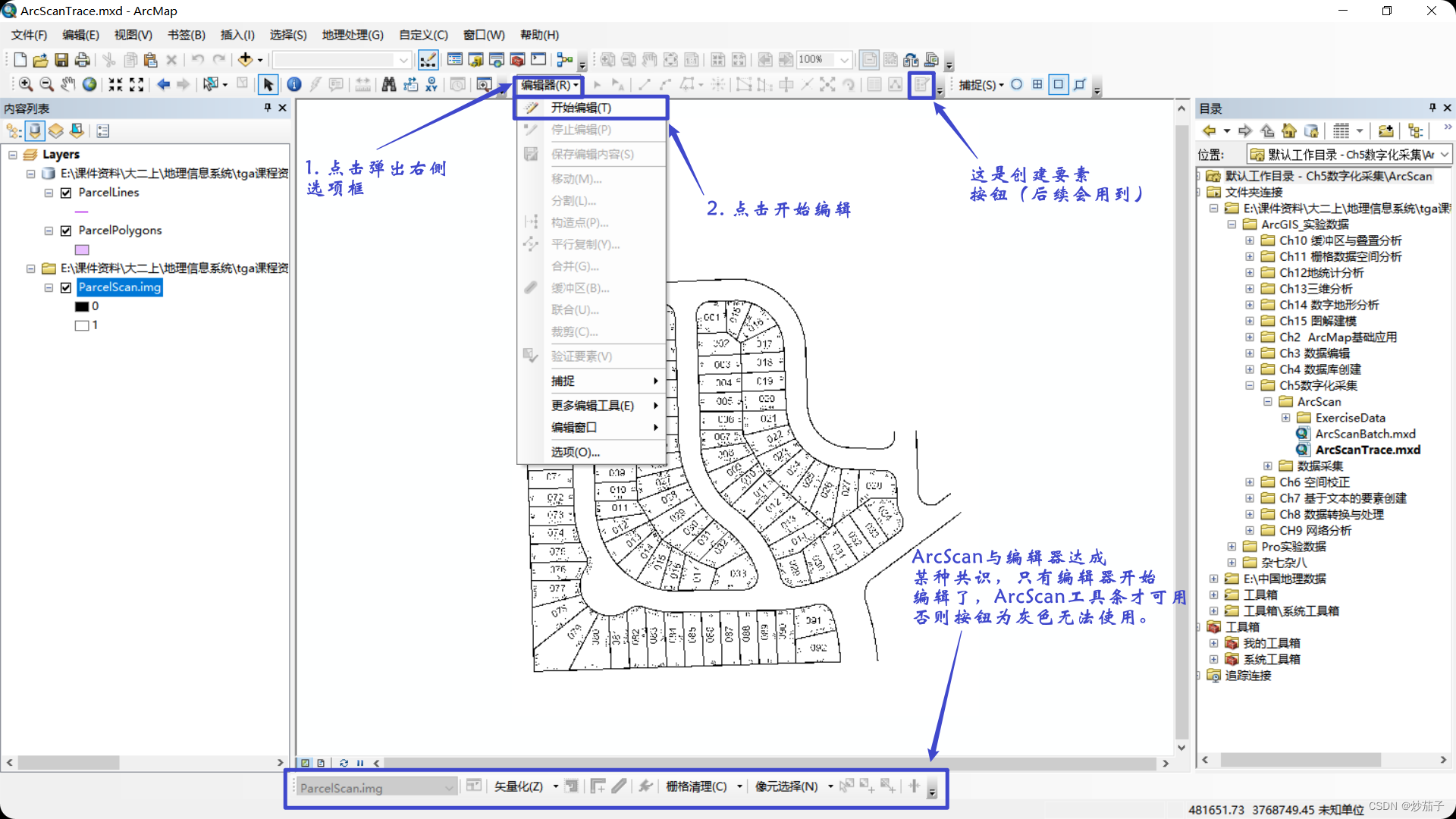Toggle end snapping on Snapping toolbar

[x=1037, y=84]
